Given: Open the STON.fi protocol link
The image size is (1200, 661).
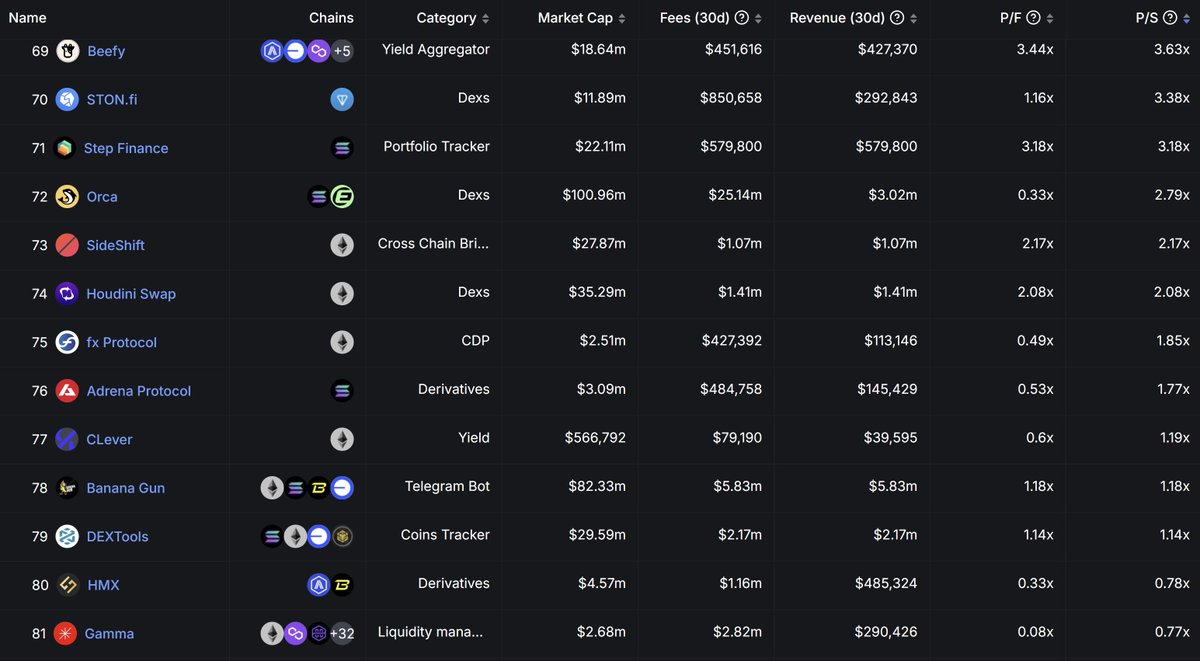Looking at the screenshot, I should [x=110, y=99].
